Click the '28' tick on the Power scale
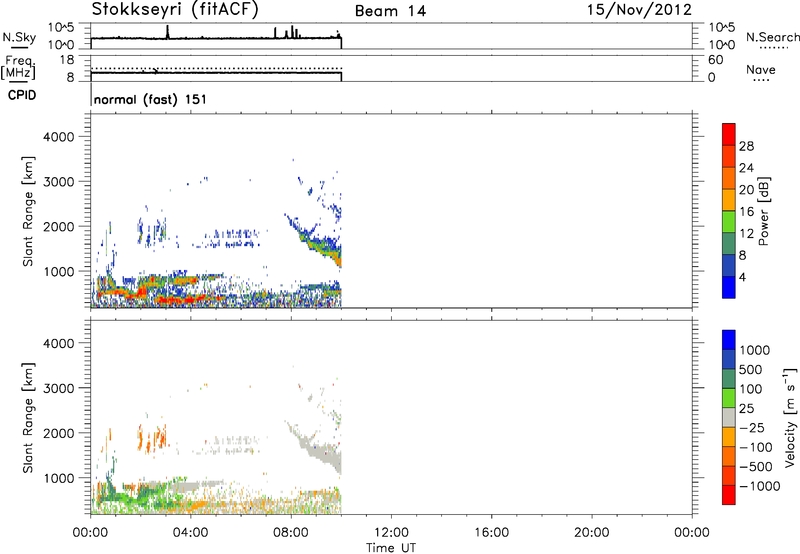This screenshot has height=554, width=800. point(746,146)
